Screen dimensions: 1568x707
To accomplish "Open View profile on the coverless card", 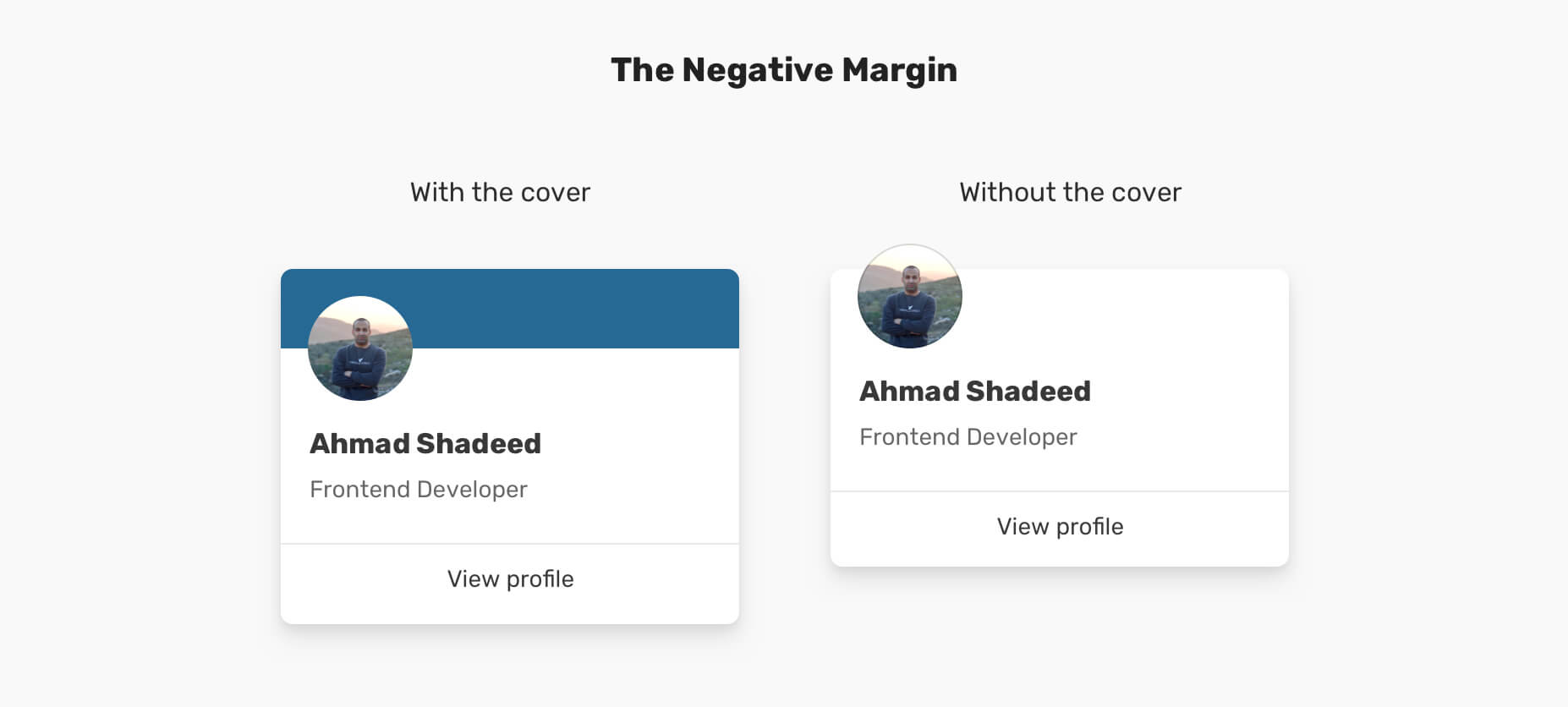I will coord(1060,527).
